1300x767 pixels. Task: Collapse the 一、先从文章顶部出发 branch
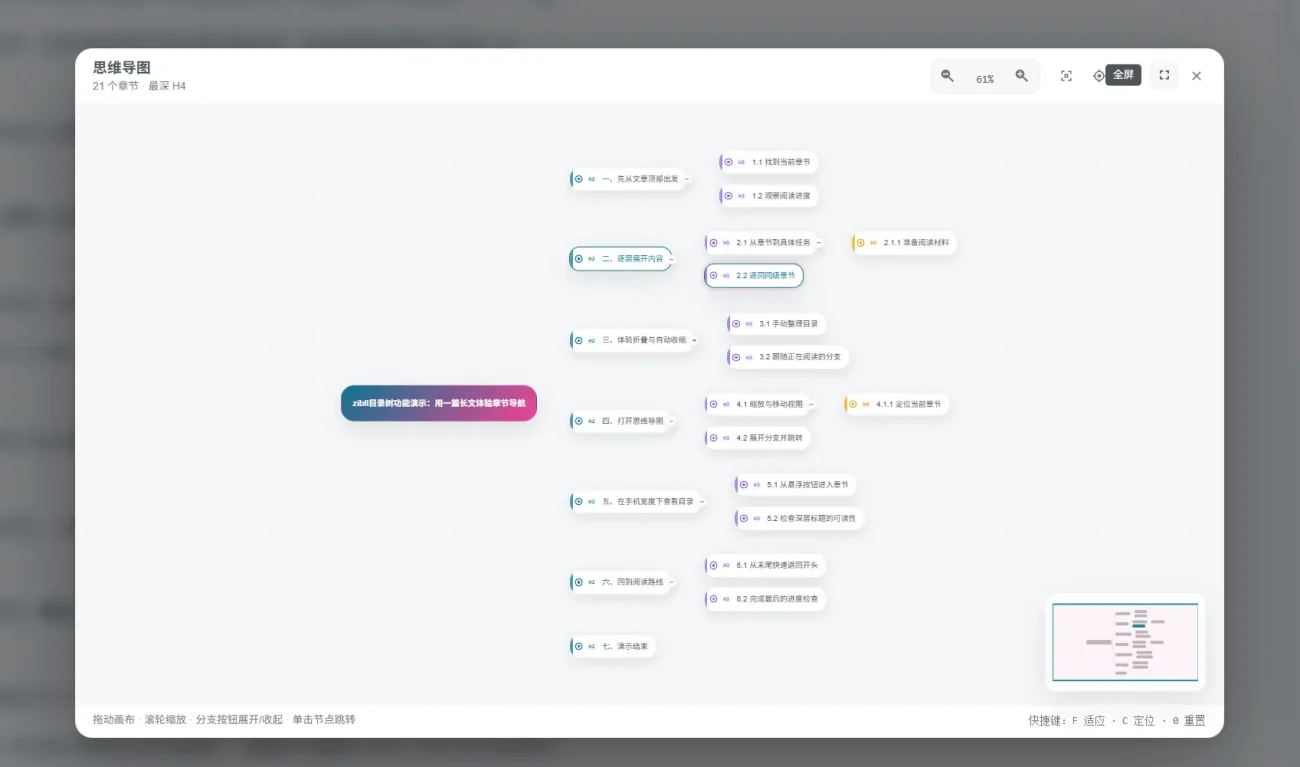pyautogui.click(x=687, y=179)
